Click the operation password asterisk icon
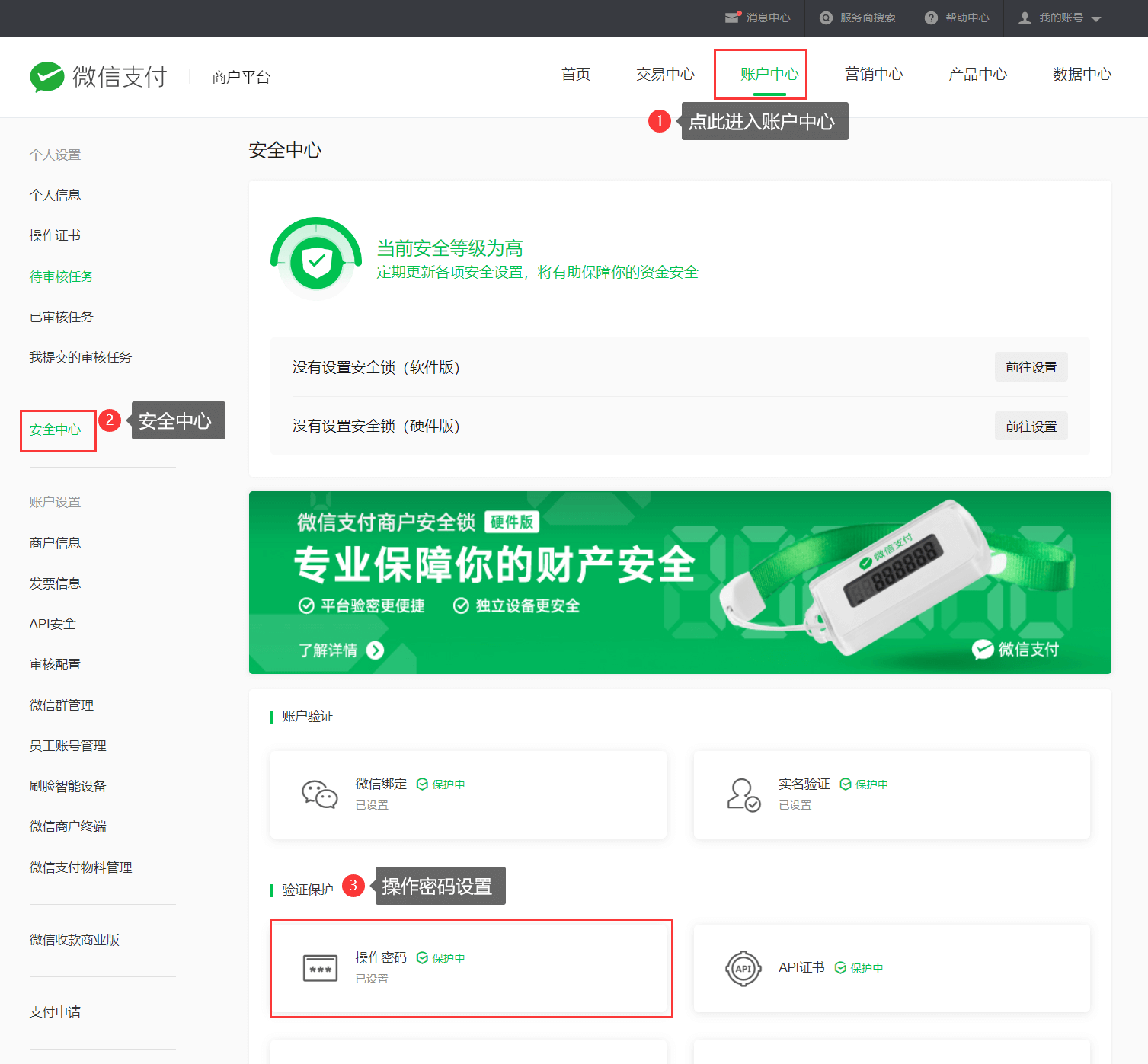The height and width of the screenshot is (1064, 1148). click(320, 968)
